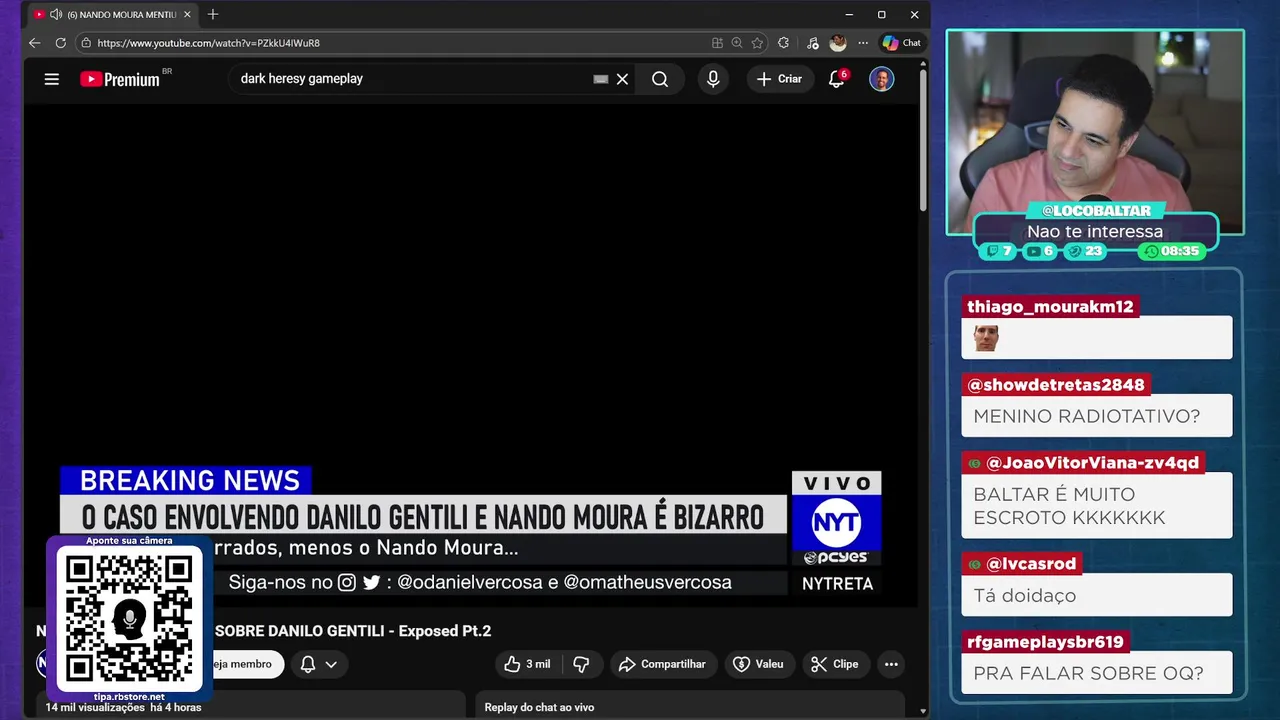Click the streamer webcam overlay
The width and height of the screenshot is (1280, 720).
coord(1095,130)
